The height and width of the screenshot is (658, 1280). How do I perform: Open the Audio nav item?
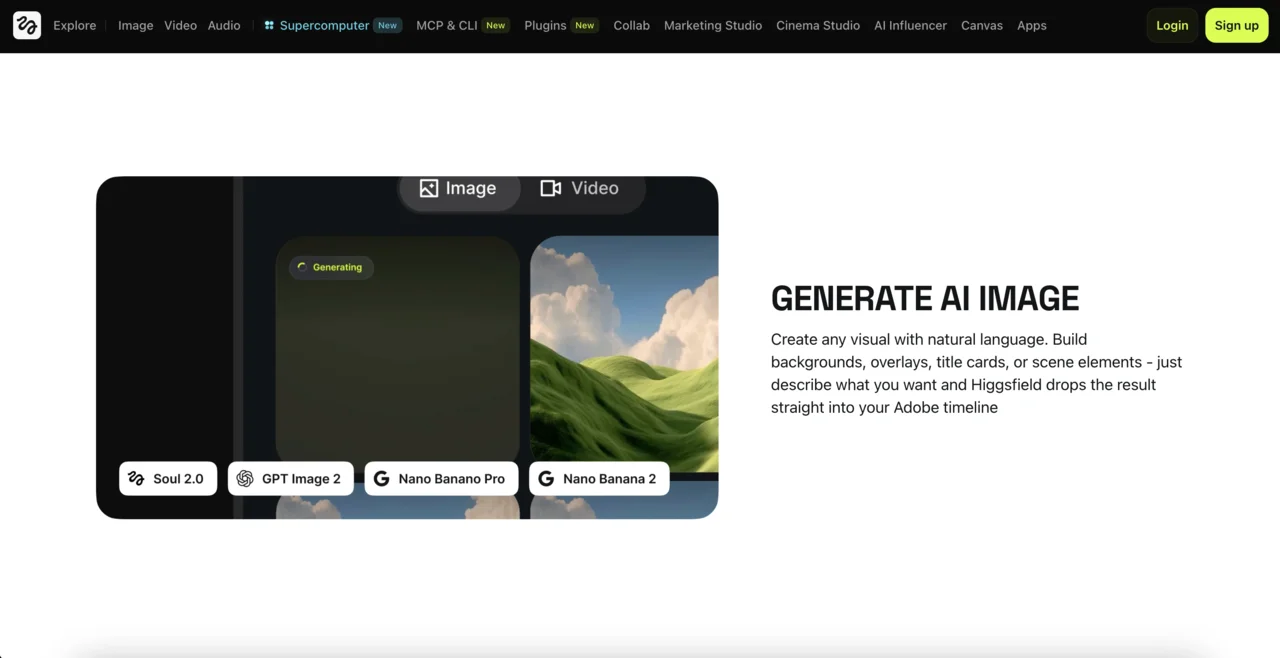tap(224, 26)
